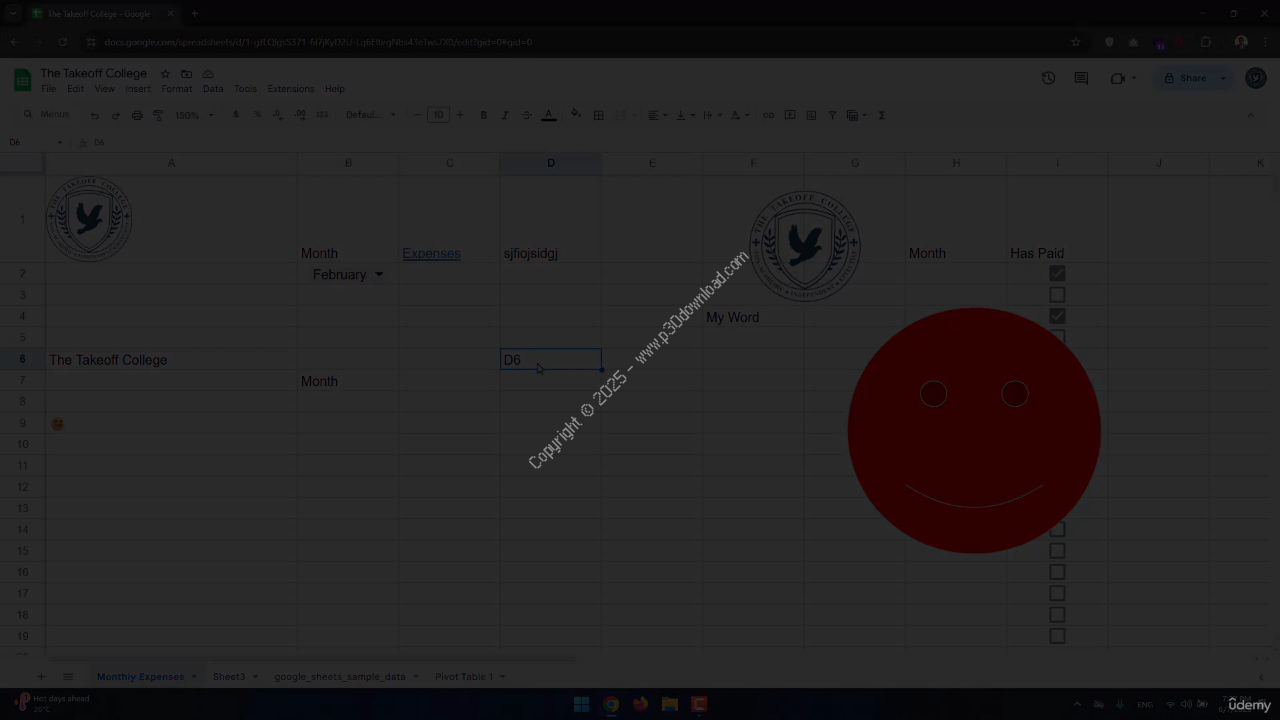Click the Share button

click(x=1185, y=78)
